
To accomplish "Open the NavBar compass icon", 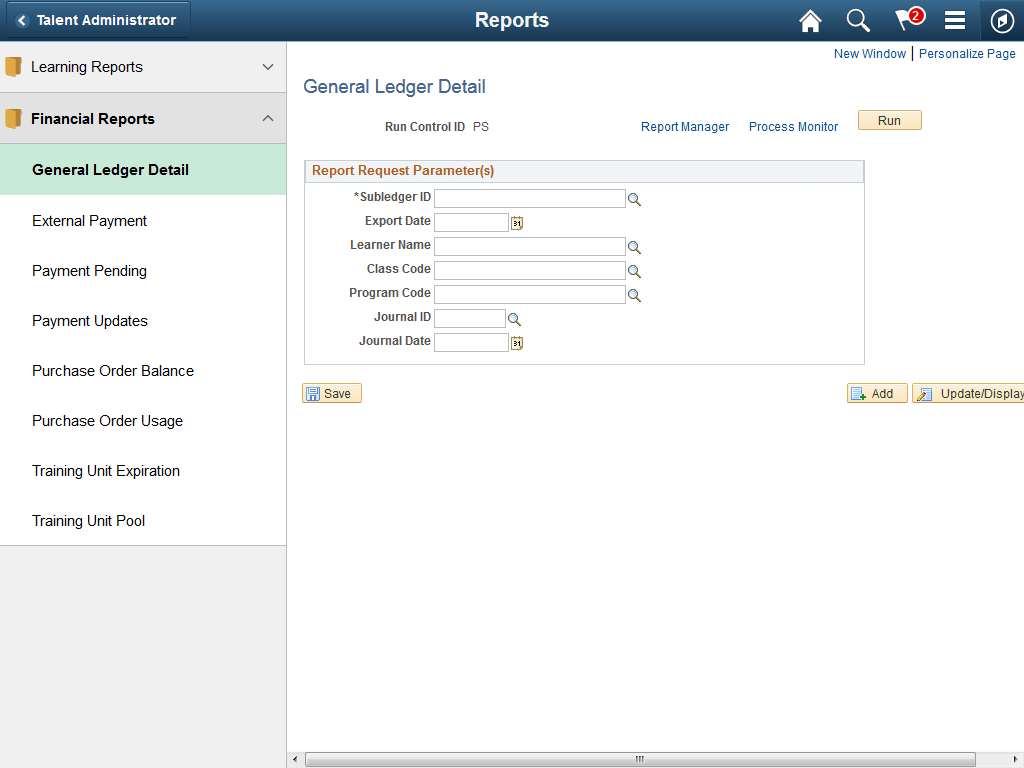I will coord(1001,20).
